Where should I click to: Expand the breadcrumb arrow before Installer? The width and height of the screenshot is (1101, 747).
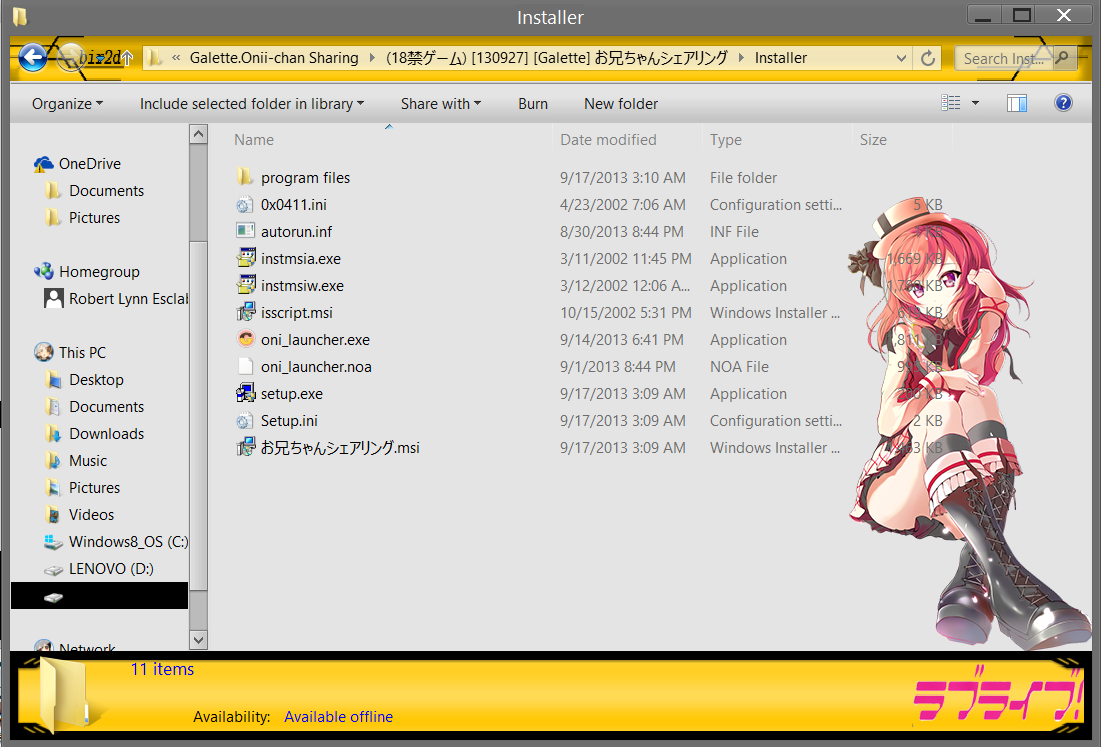741,58
